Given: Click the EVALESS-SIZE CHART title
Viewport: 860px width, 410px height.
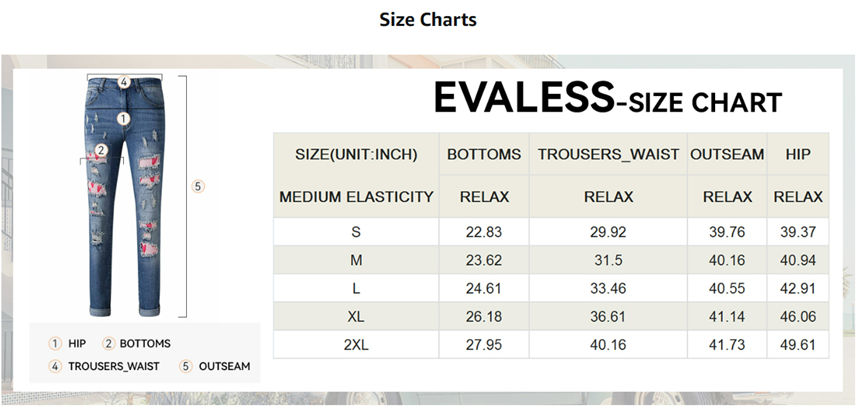Looking at the screenshot, I should pos(607,99).
